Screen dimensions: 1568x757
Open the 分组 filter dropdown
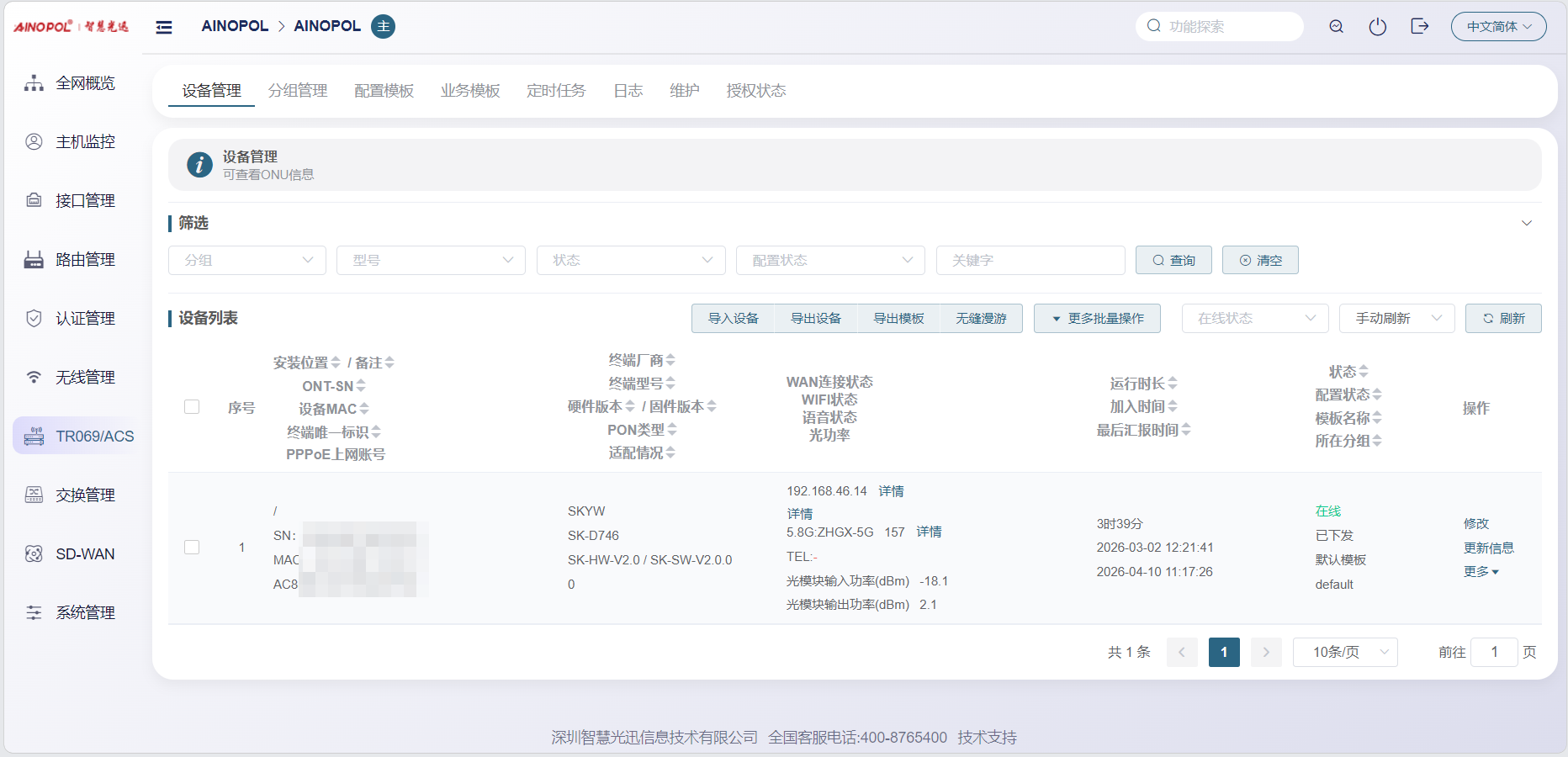[x=247, y=261]
